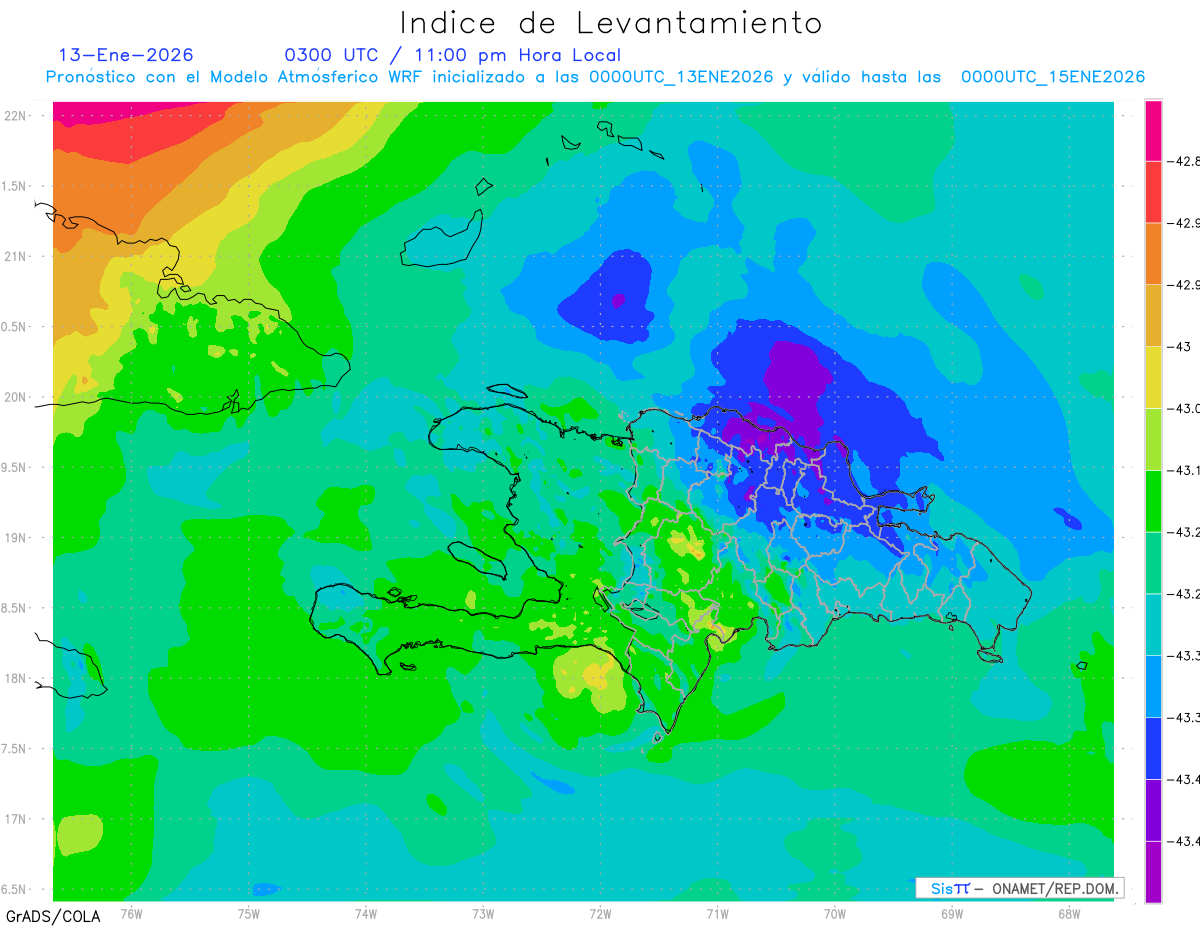This screenshot has height=927, width=1200.
Task: Click the "18N" latitude label
Action: click(17, 678)
